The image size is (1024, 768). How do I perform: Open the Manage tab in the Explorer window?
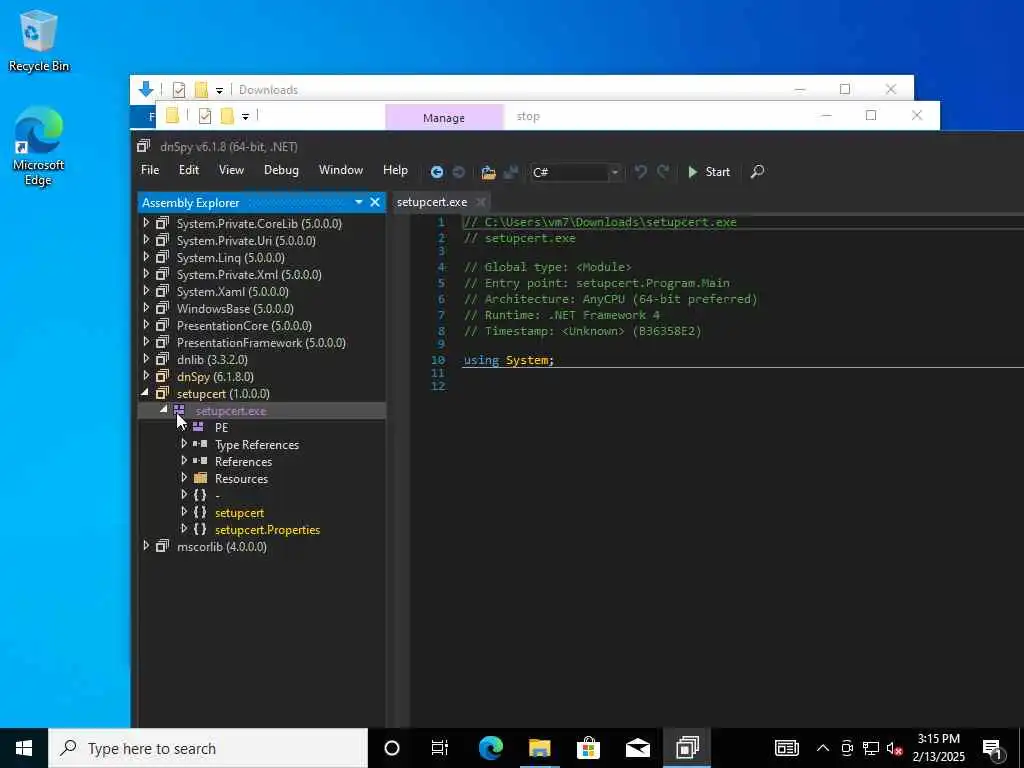[x=444, y=118]
